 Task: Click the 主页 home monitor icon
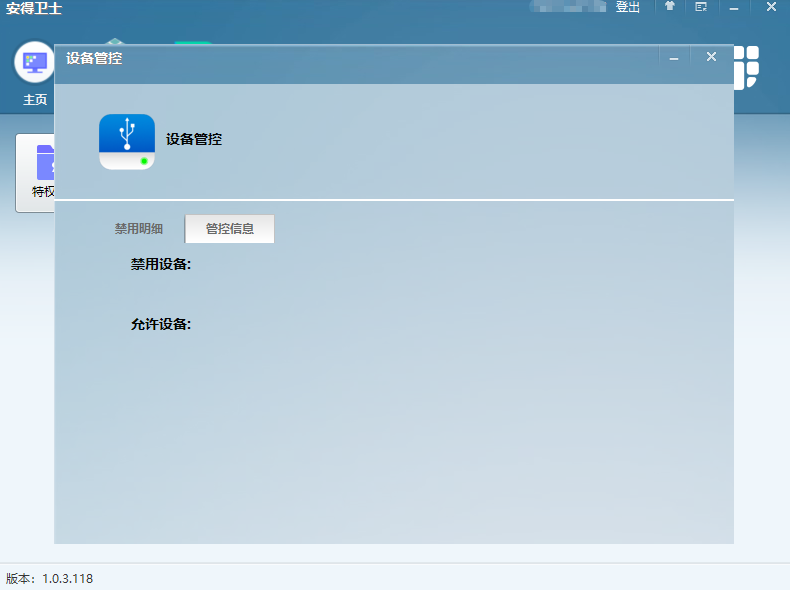(x=35, y=62)
